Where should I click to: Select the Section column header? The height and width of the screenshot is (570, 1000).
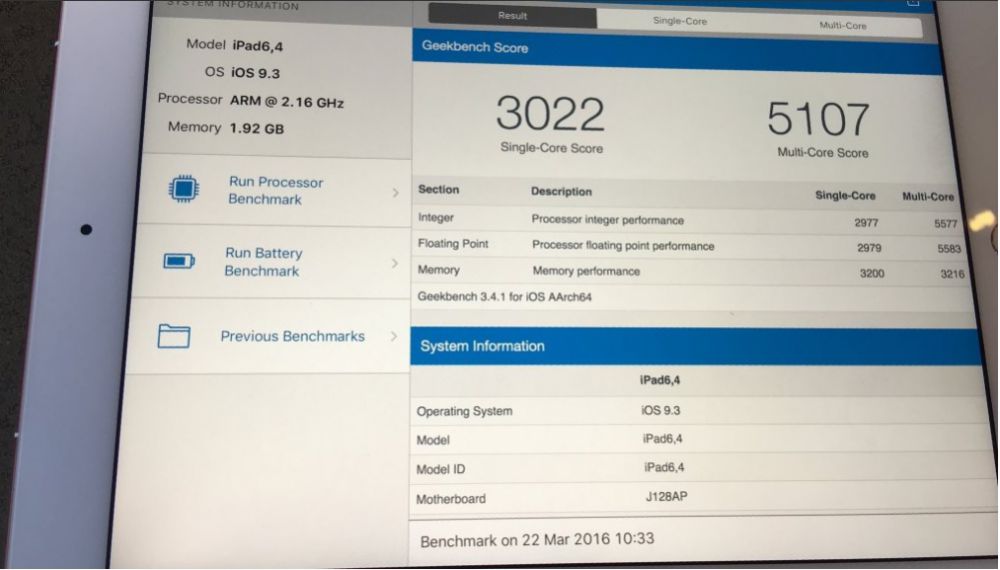point(438,189)
